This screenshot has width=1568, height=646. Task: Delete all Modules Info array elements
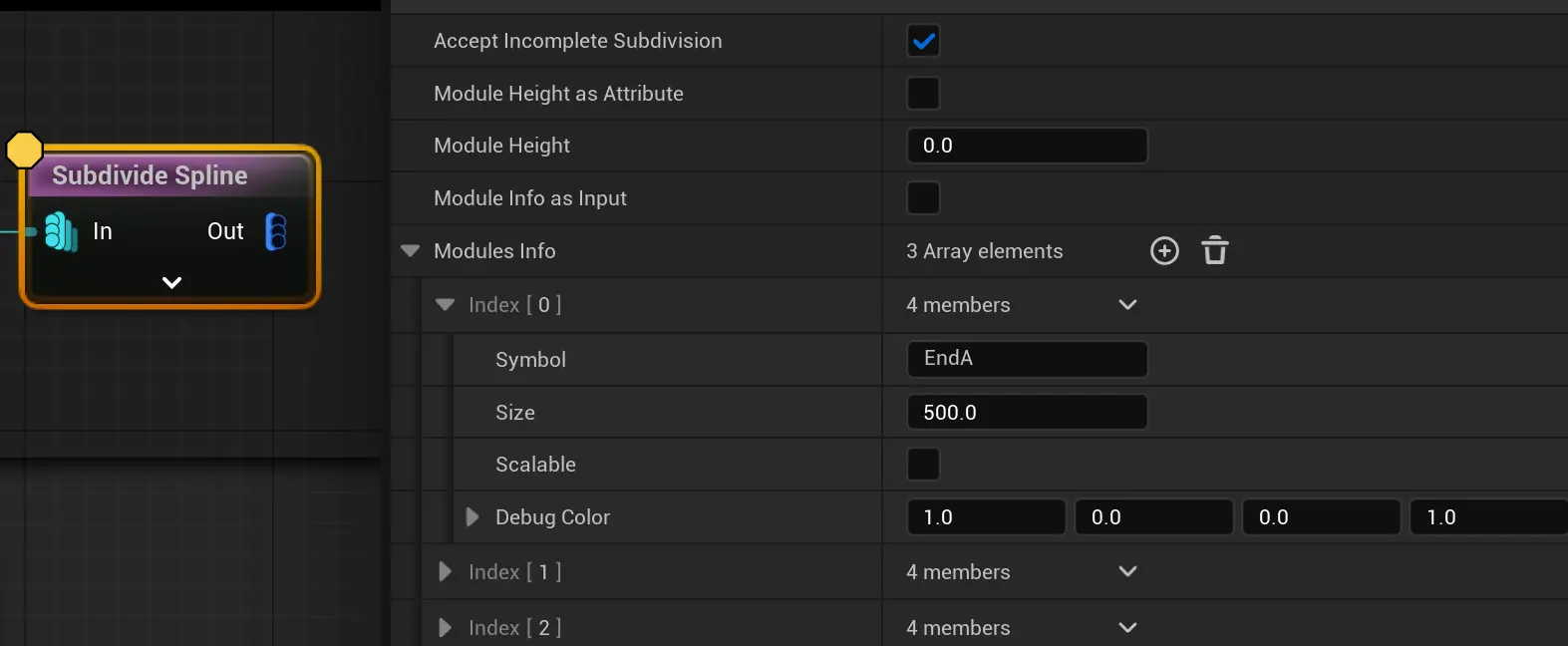[1214, 251]
